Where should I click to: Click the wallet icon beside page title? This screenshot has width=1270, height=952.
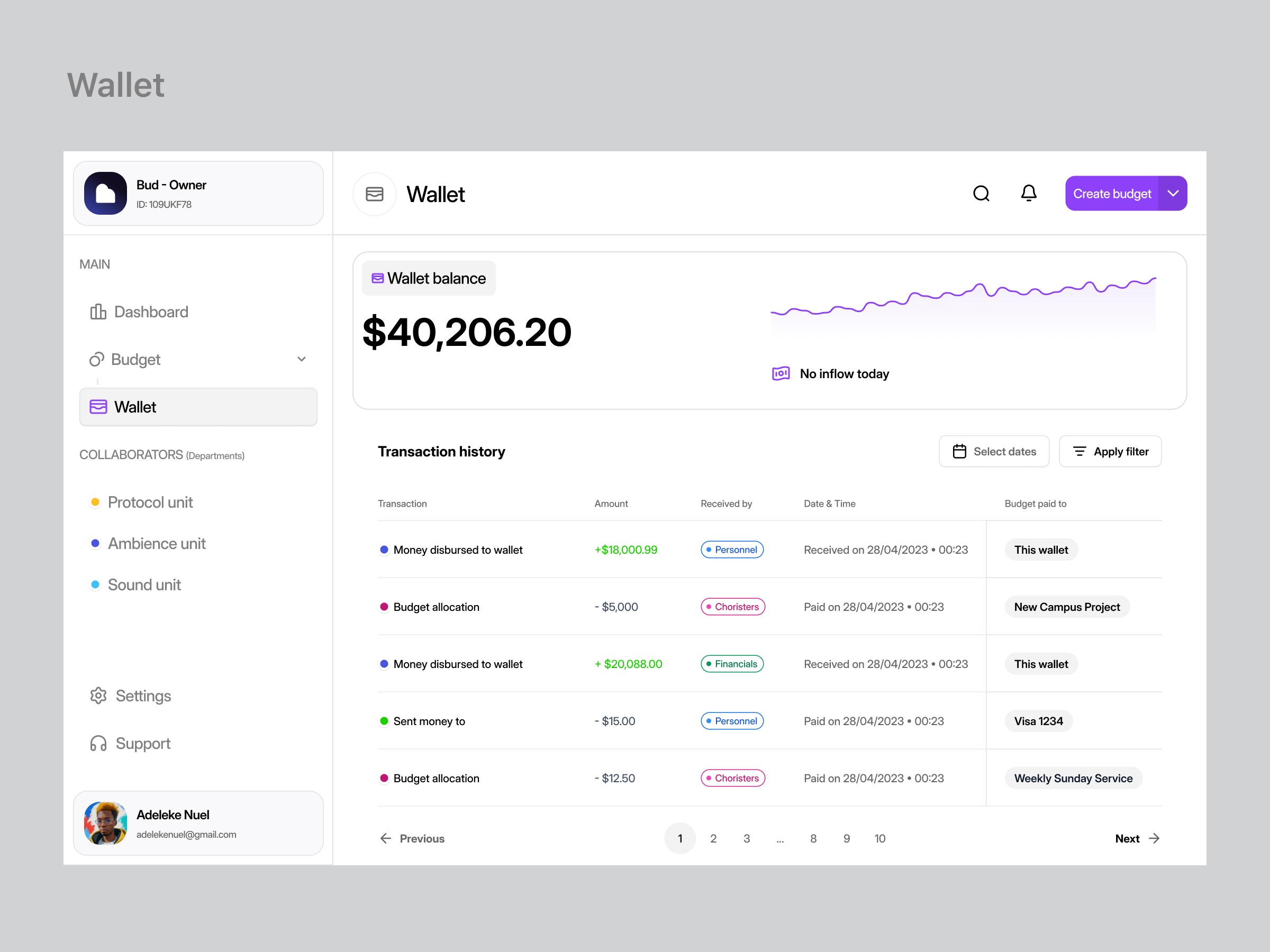click(x=374, y=194)
